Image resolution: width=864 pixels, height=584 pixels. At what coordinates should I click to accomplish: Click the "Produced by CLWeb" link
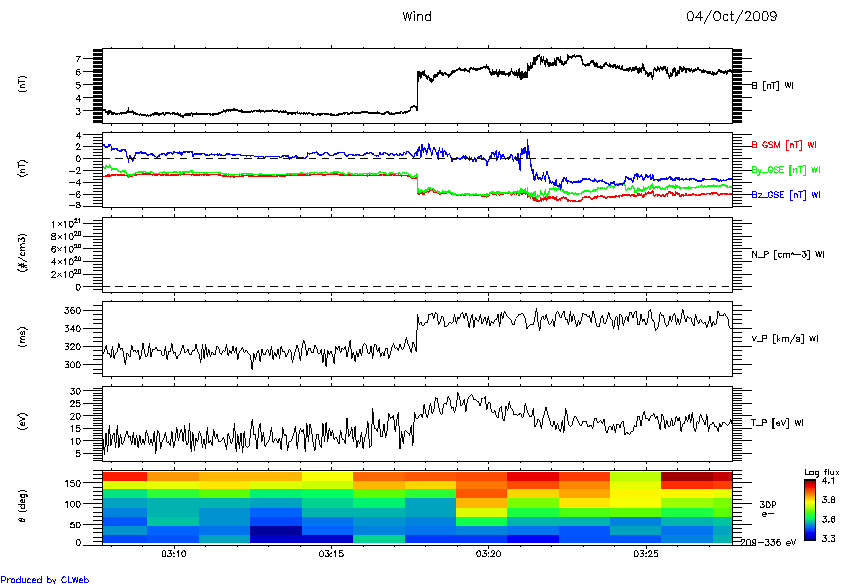[45, 579]
